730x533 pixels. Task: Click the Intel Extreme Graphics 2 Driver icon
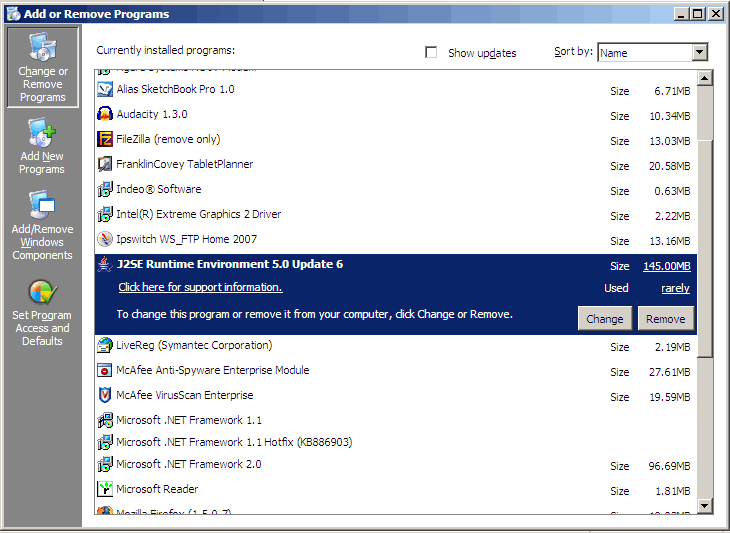coord(105,214)
